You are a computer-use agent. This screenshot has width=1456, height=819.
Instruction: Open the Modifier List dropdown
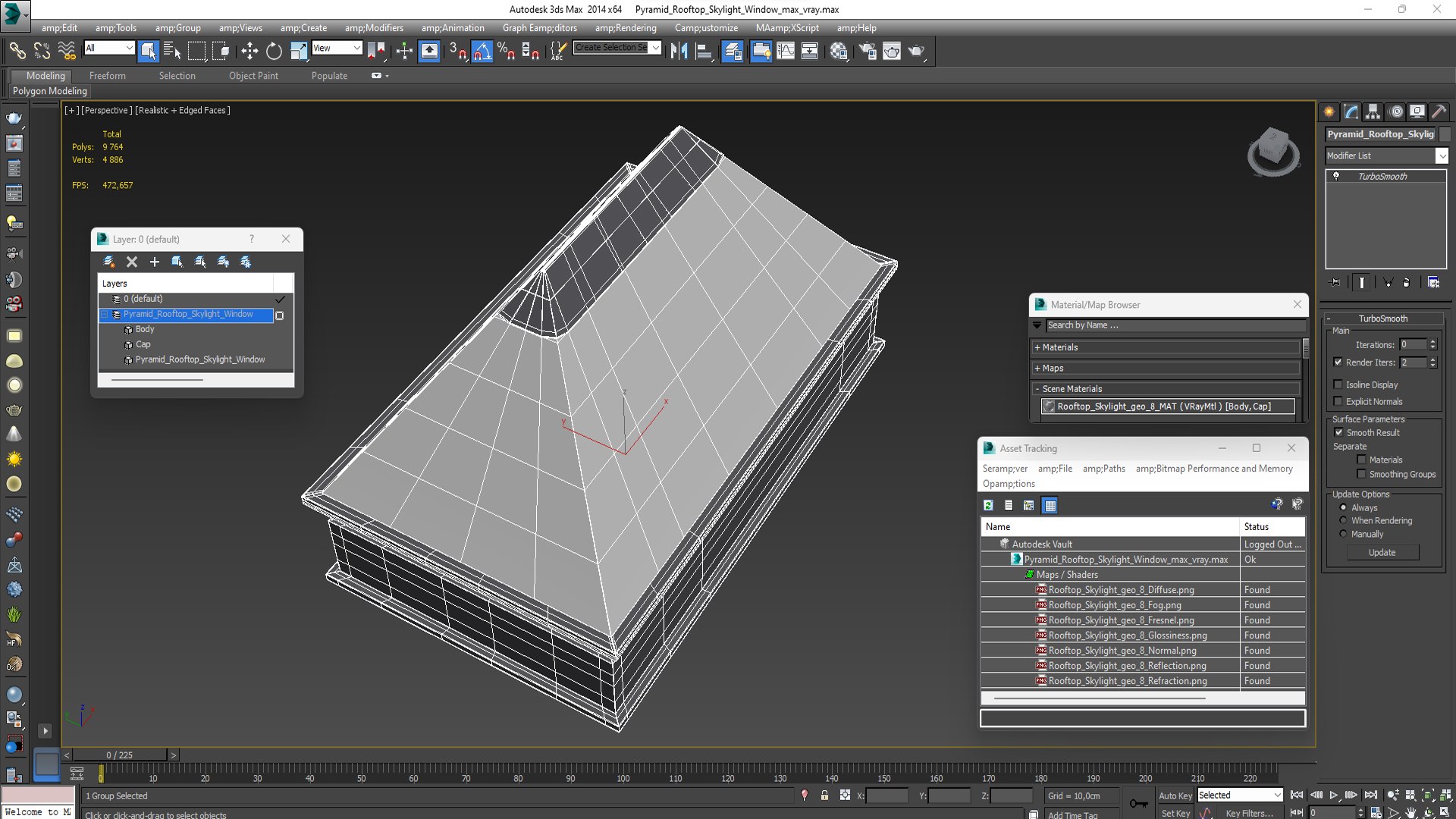pyautogui.click(x=1386, y=155)
